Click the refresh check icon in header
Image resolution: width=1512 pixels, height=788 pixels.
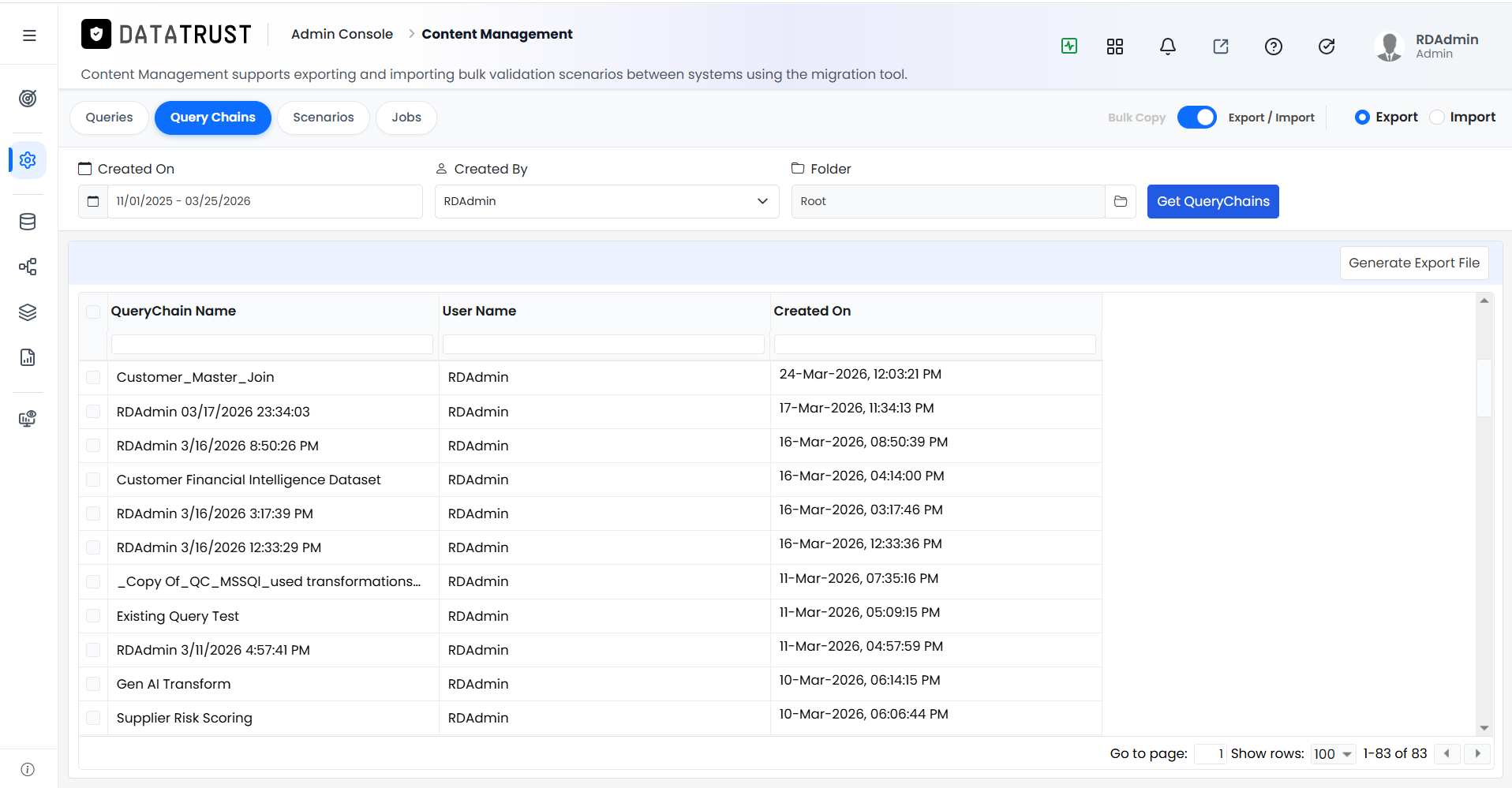1327,47
